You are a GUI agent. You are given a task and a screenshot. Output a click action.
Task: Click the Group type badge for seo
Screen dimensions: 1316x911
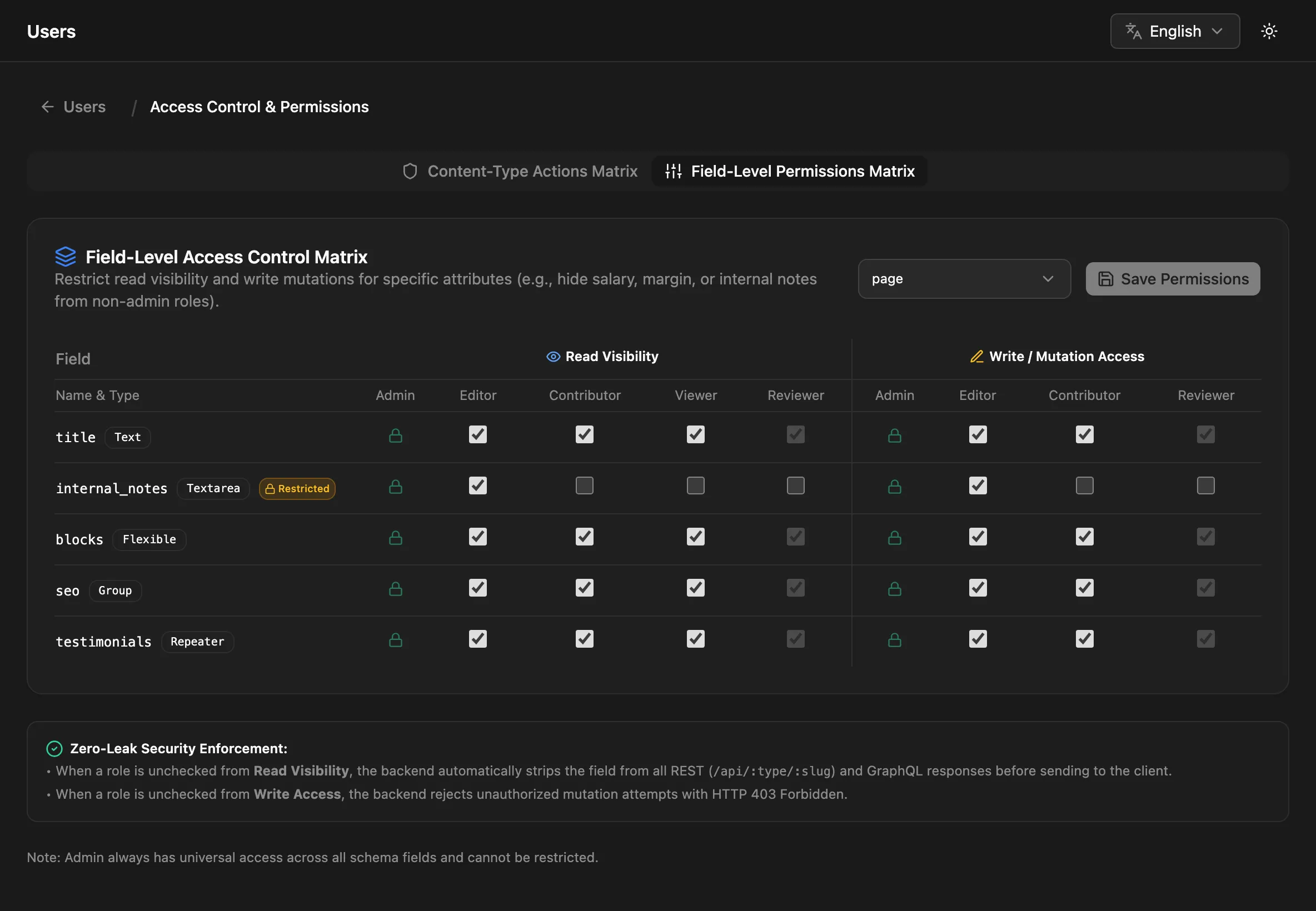point(114,591)
